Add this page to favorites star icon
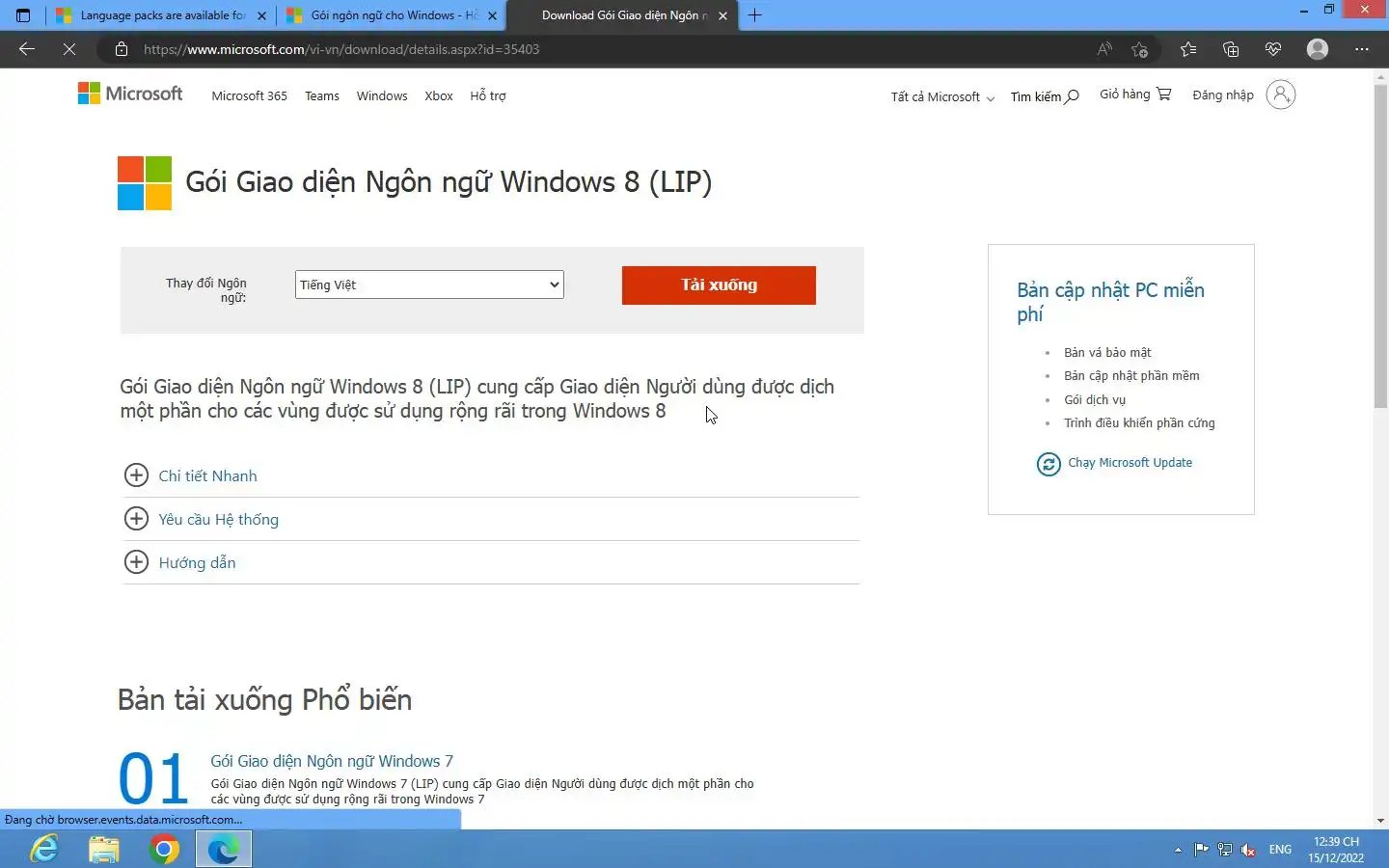 (1139, 49)
